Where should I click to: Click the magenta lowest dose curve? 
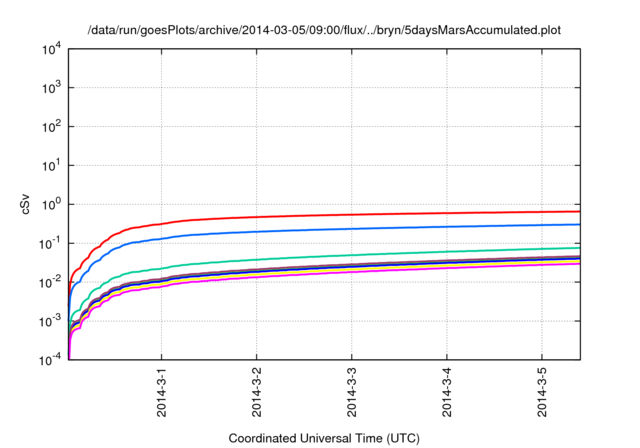[x=367, y=271]
